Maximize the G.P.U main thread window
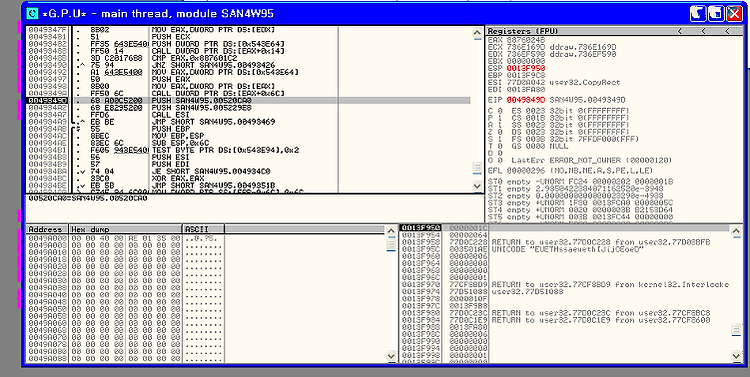This screenshot has width=750, height=377. pyautogui.click(x=716, y=13)
